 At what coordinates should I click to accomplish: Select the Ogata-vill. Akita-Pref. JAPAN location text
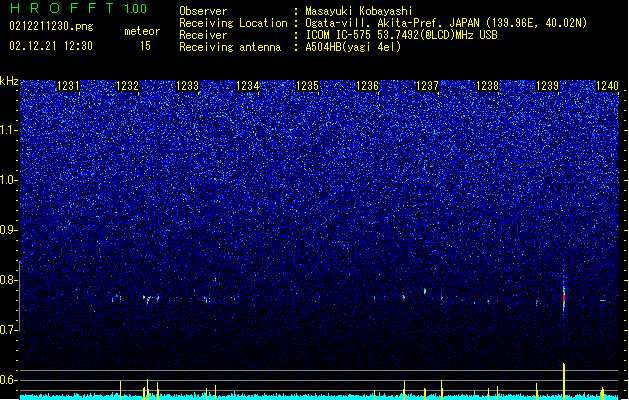[x=446, y=23]
